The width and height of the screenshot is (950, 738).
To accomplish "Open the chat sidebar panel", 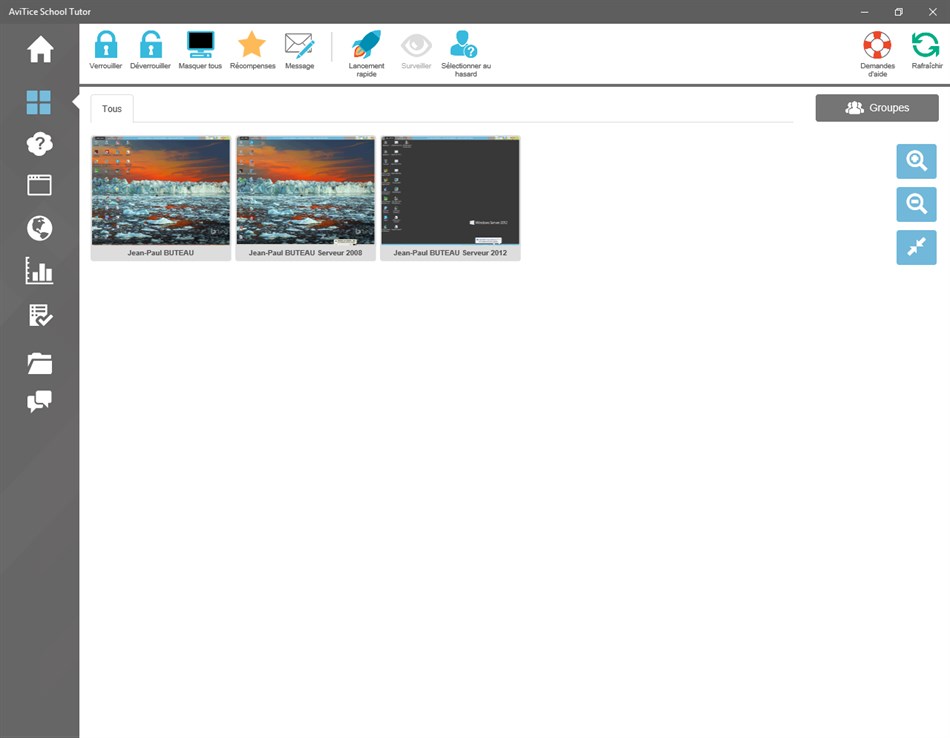I will point(39,401).
